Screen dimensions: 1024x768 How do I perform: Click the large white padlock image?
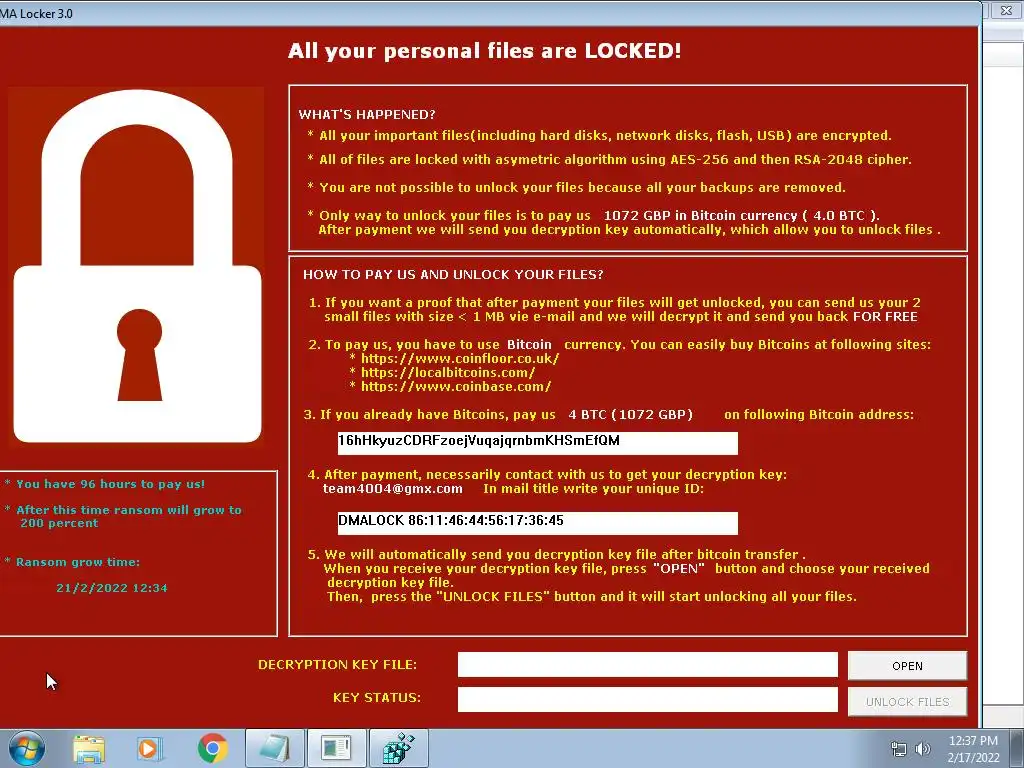pos(137,266)
